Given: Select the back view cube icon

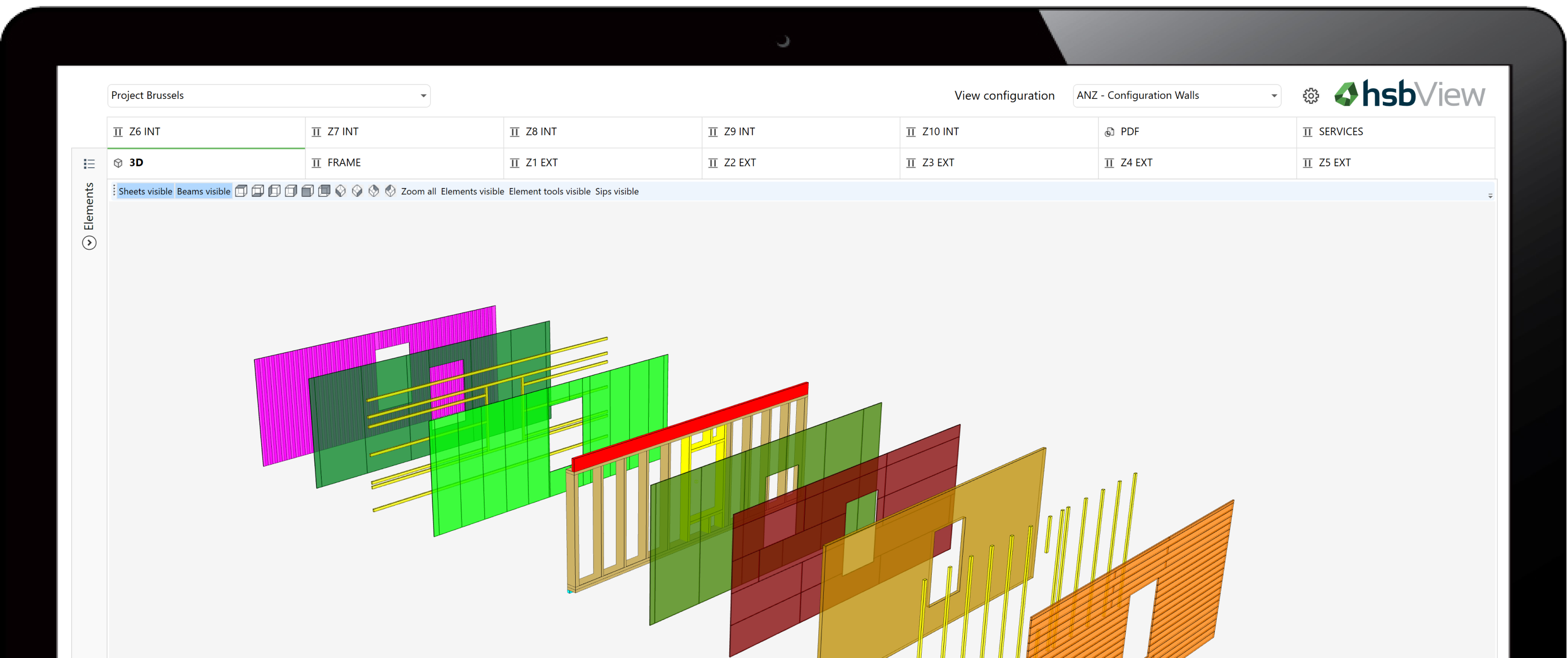Looking at the screenshot, I should click(325, 192).
